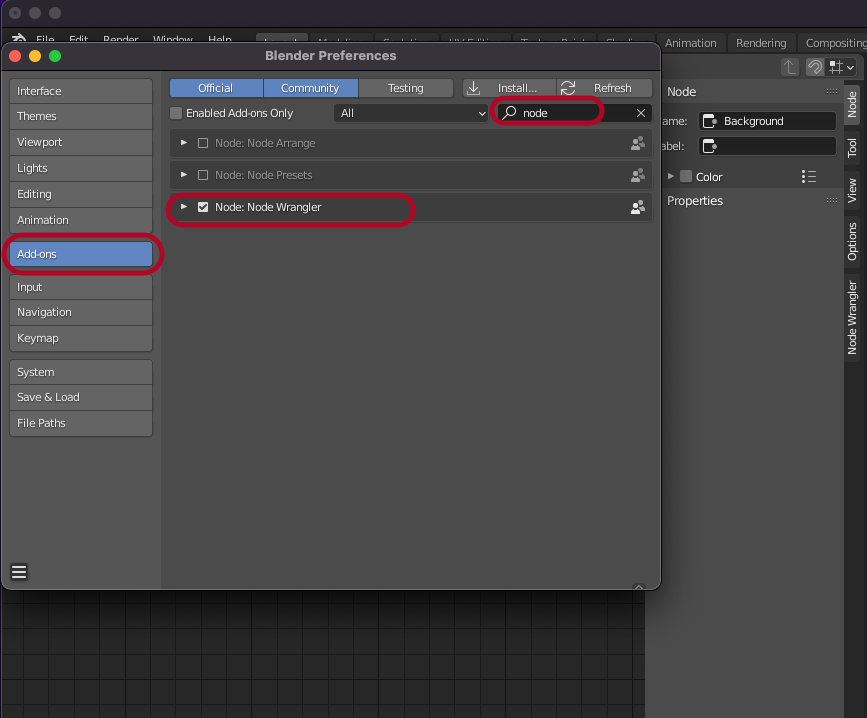The image size is (867, 718).
Task: Click the parent node tree up-arrow icon
Action: [x=790, y=67]
